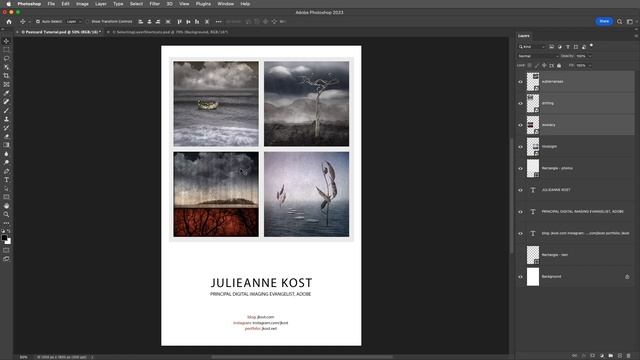Lock layer position in Layers panel

point(544,65)
